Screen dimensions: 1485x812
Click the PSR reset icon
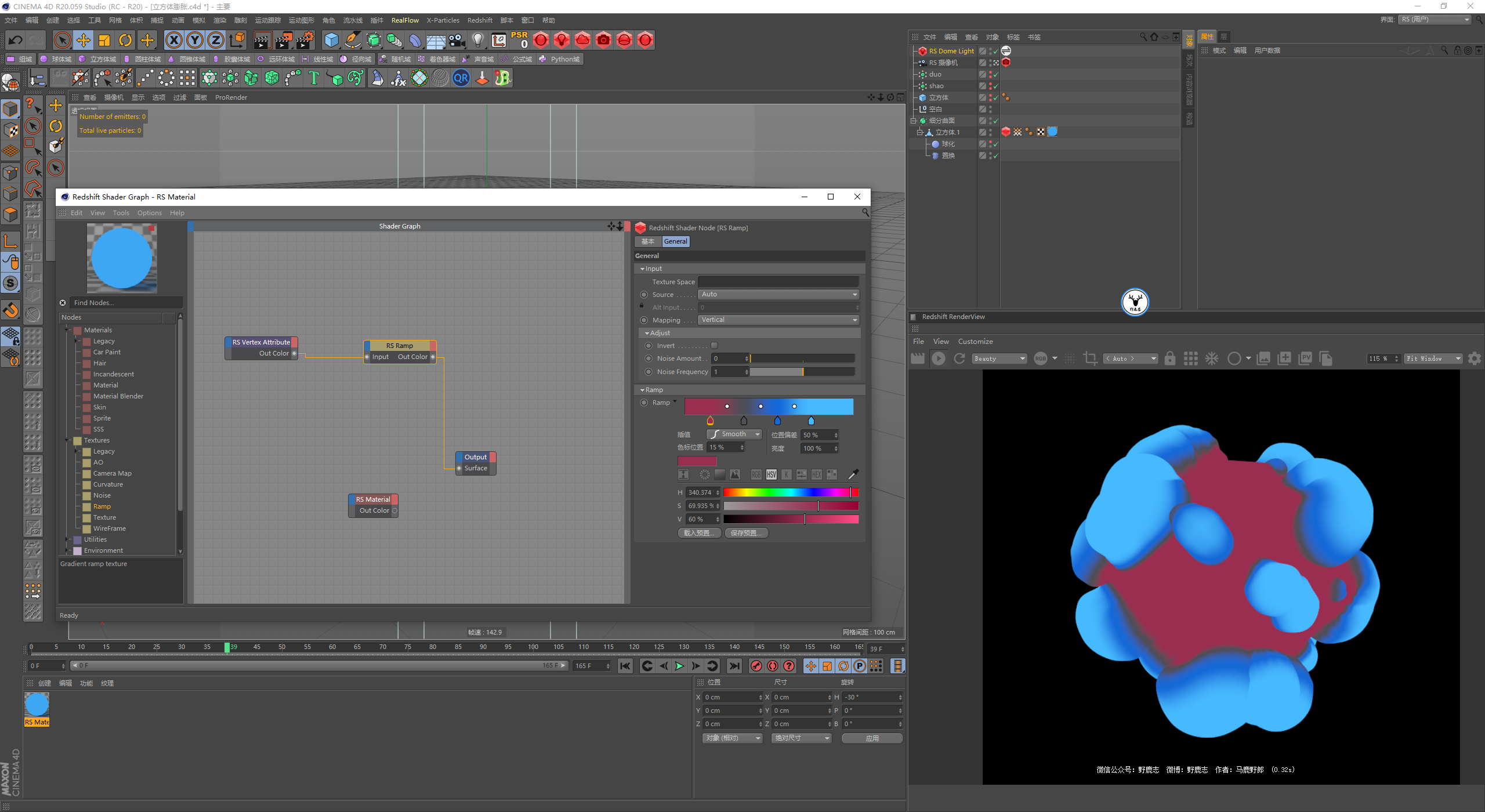pyautogui.click(x=520, y=40)
